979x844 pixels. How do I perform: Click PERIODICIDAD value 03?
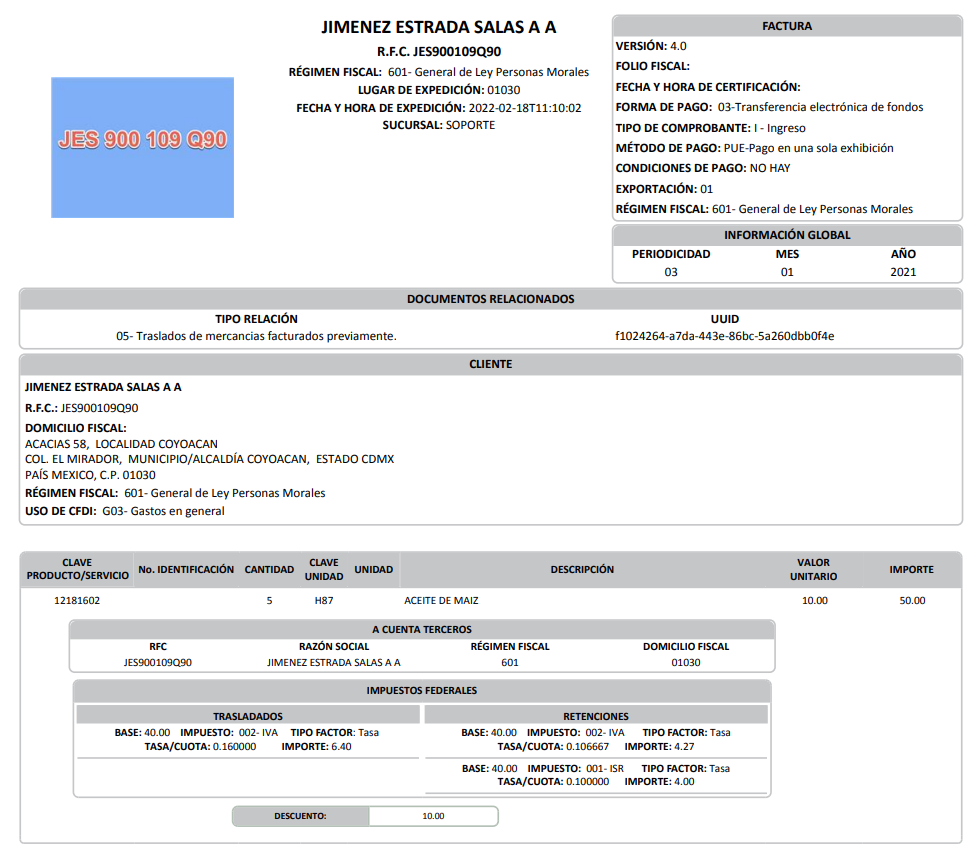pos(671,272)
